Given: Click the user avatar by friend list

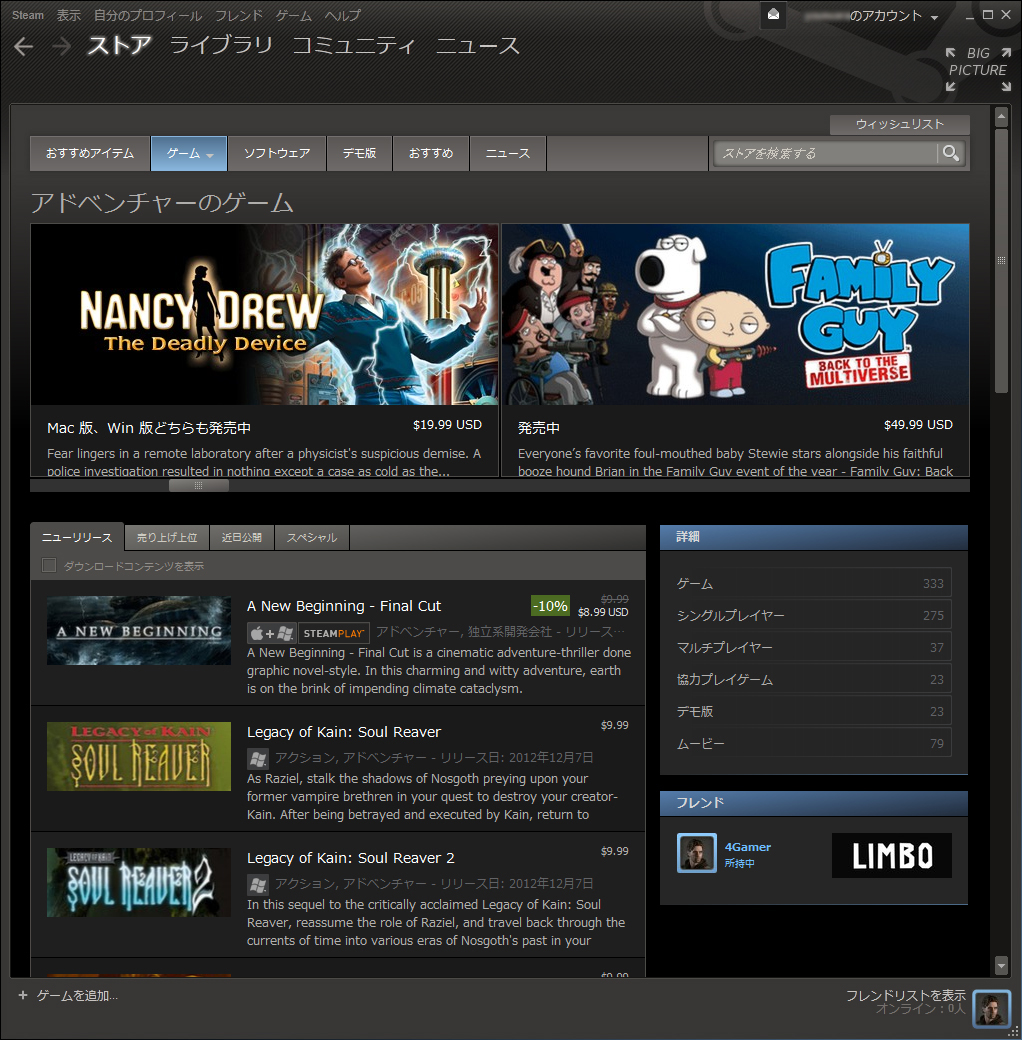Looking at the screenshot, I should coord(991,1008).
